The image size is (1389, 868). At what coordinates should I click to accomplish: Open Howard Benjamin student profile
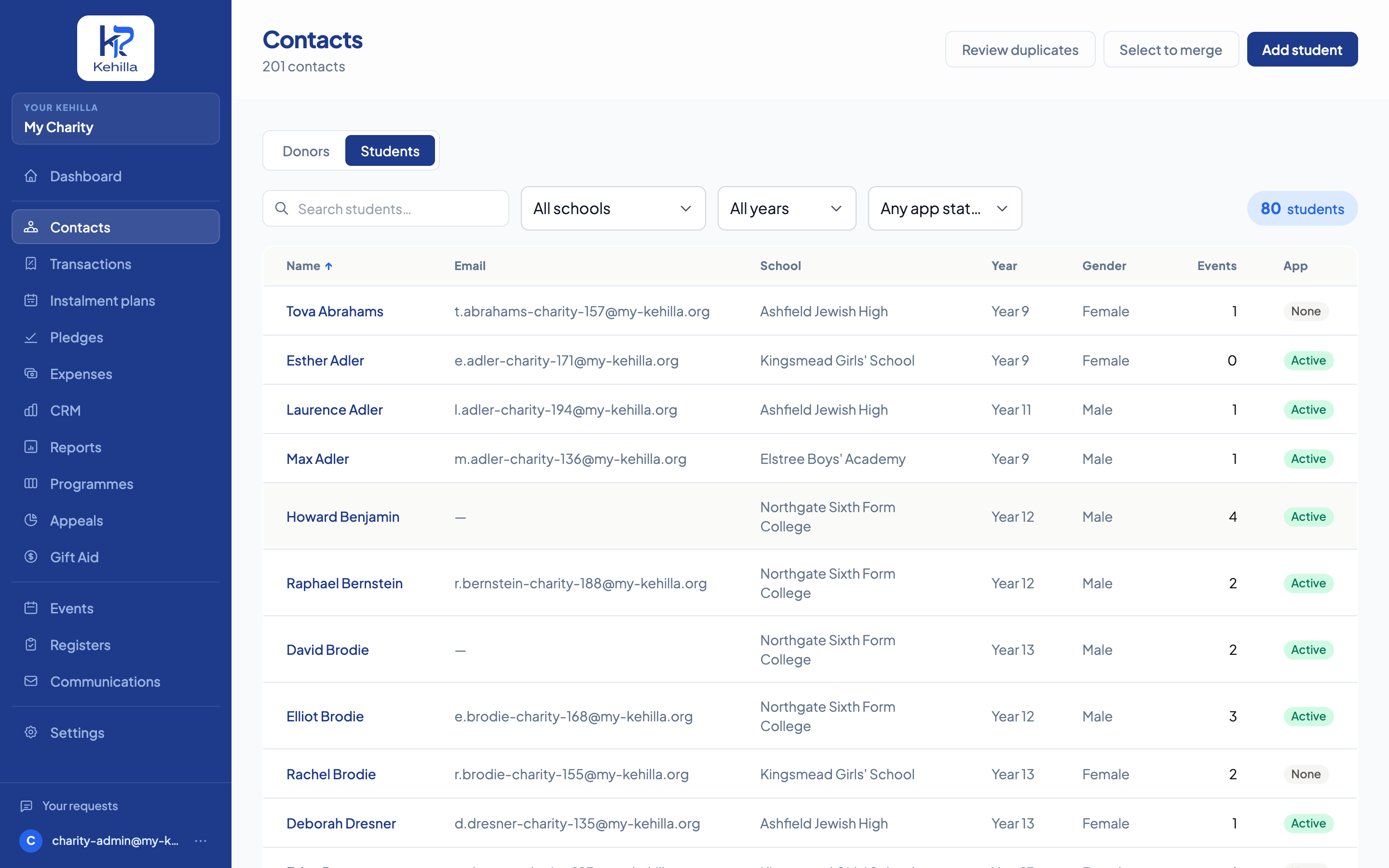point(342,516)
